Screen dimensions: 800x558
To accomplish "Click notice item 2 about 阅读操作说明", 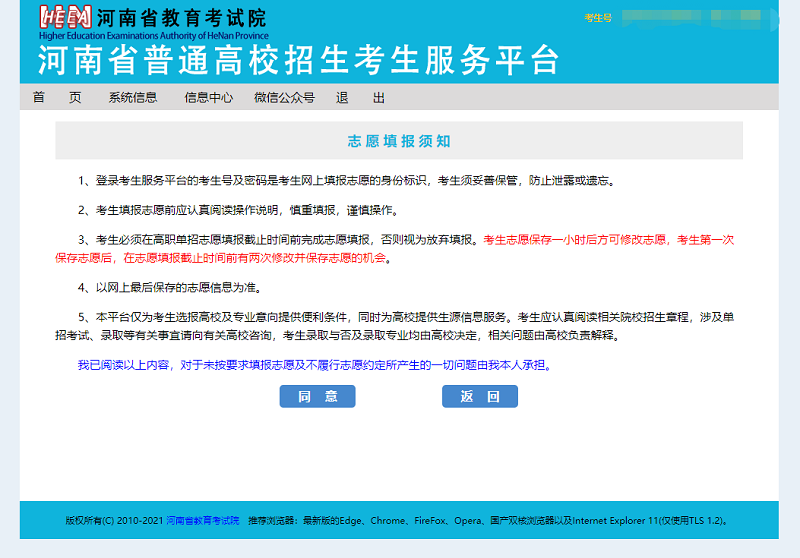I will (238, 210).
